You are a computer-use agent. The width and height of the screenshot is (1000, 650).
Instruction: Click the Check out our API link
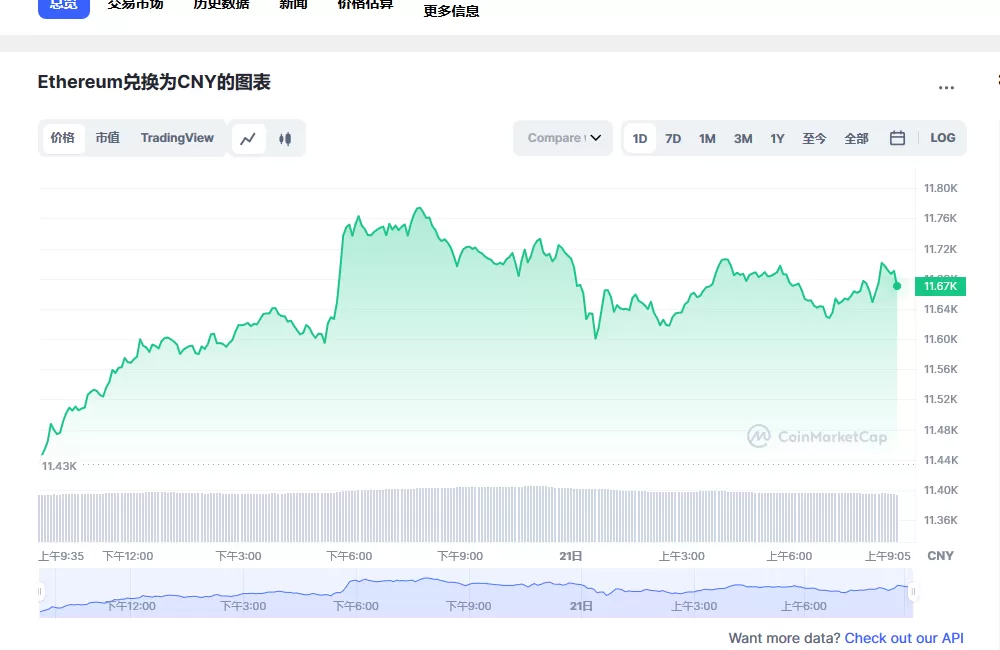coord(904,638)
